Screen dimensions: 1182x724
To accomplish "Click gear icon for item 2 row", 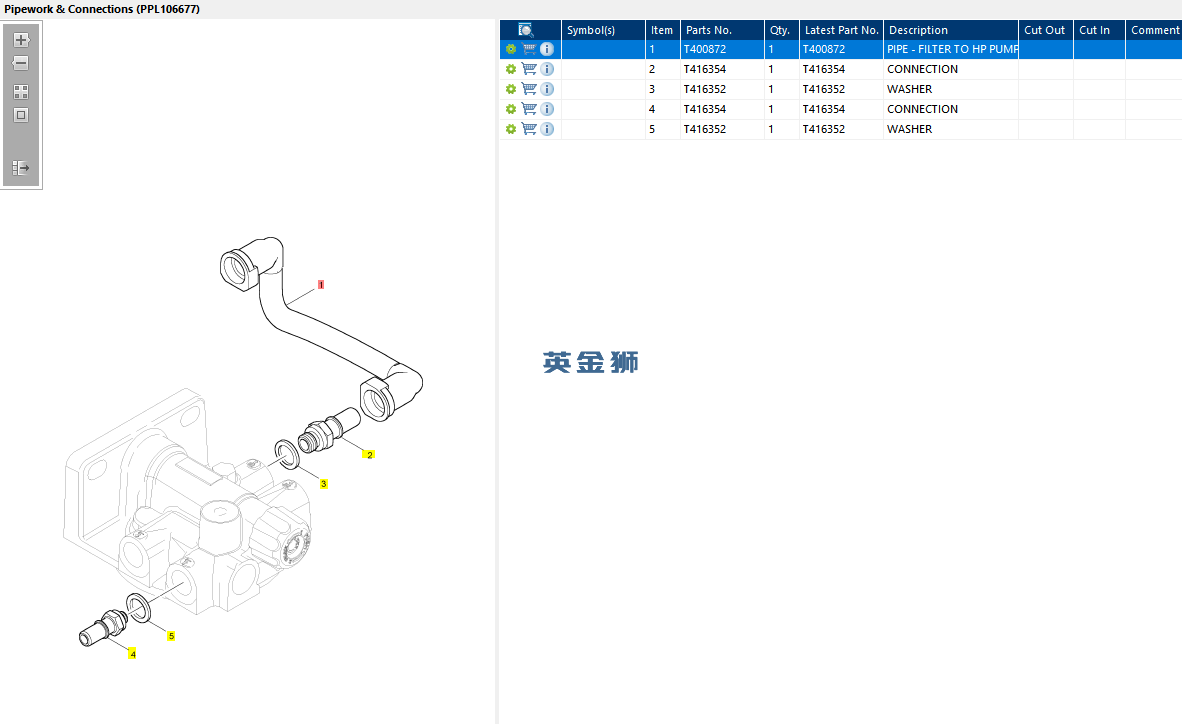I will click(x=511, y=69).
